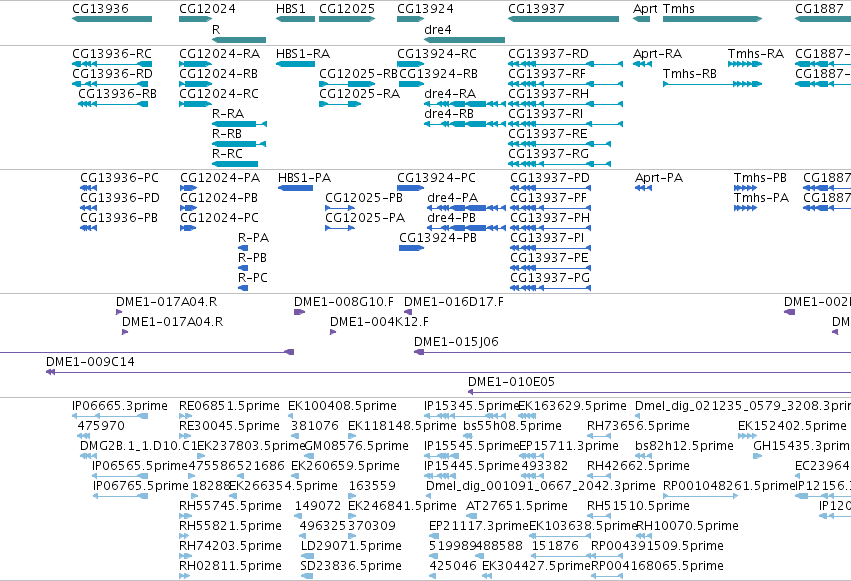The width and height of the screenshot is (851, 581).
Task: Click clone end DME1-016D17.F
Action: point(408,312)
